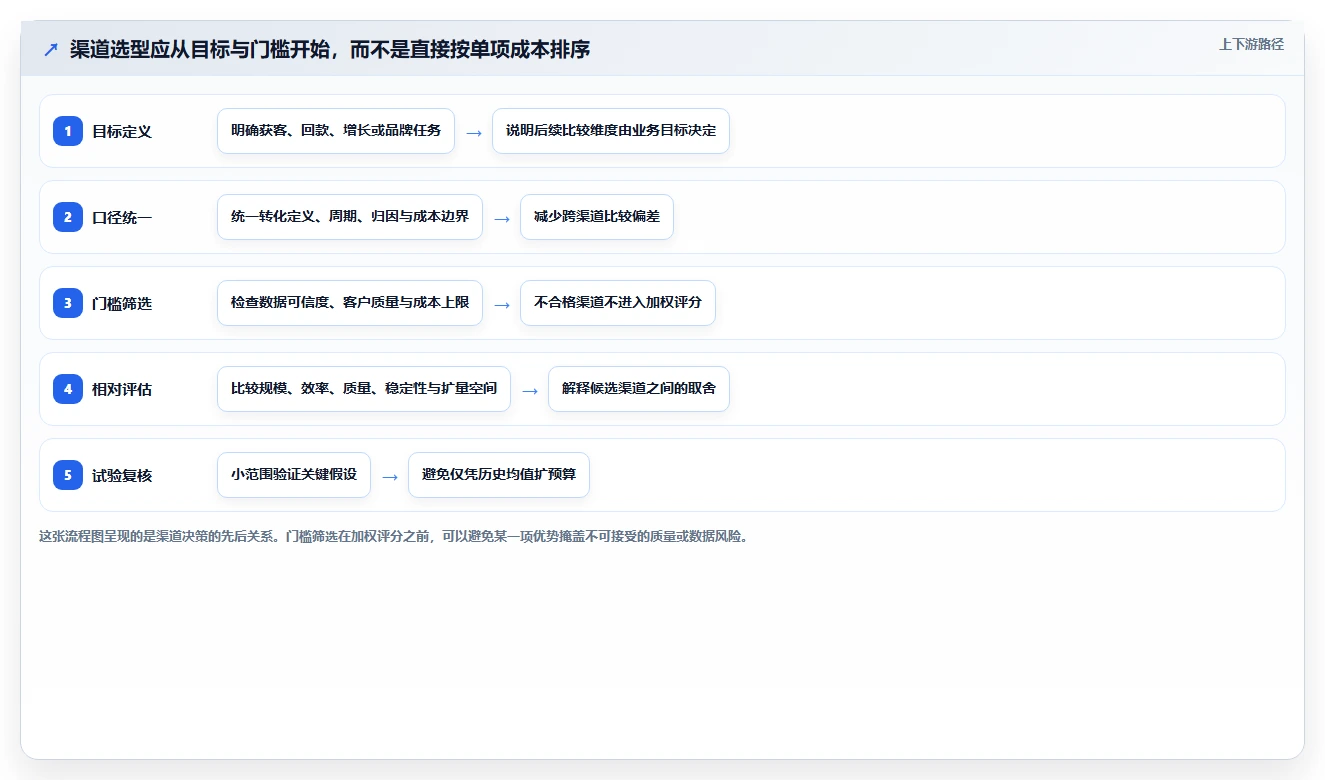Screen dimensions: 1325x780
Task: Select the 门槛筛选 step label
Action: coord(122,303)
